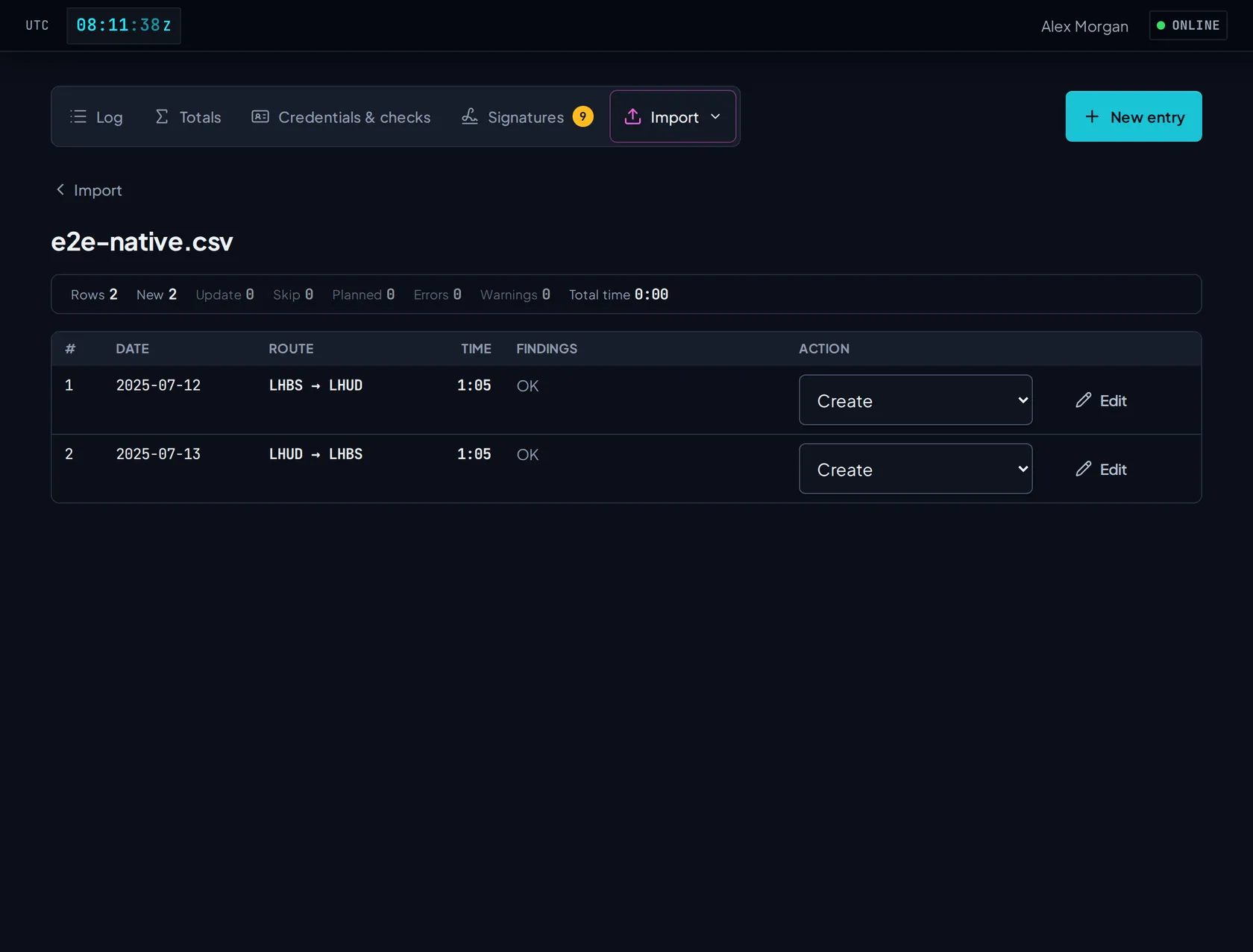This screenshot has height=952, width=1253.
Task: Click the Total time 0:00 summary
Action: [618, 294]
